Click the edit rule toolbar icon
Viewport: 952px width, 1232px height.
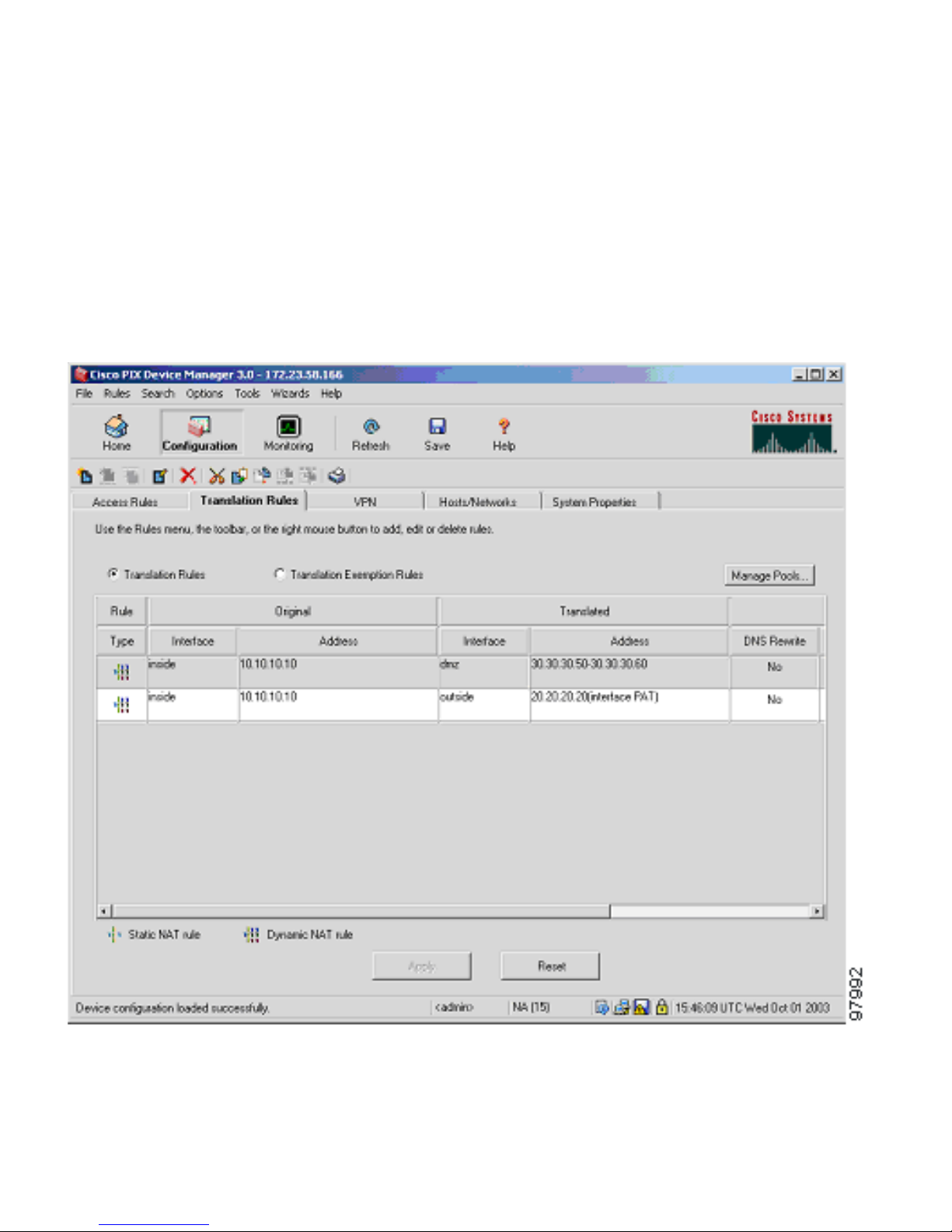160,476
